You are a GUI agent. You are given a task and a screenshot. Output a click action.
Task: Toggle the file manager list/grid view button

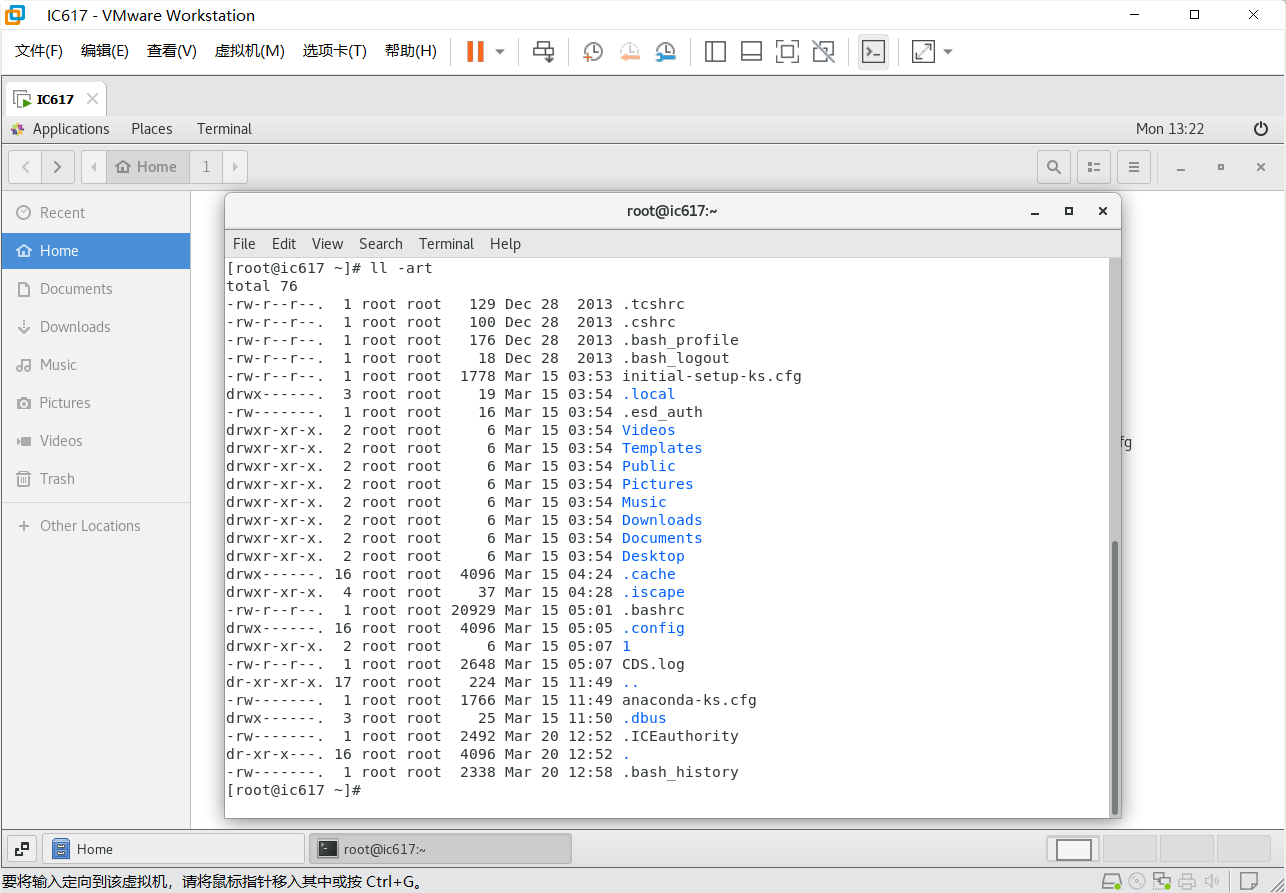[x=1094, y=167]
